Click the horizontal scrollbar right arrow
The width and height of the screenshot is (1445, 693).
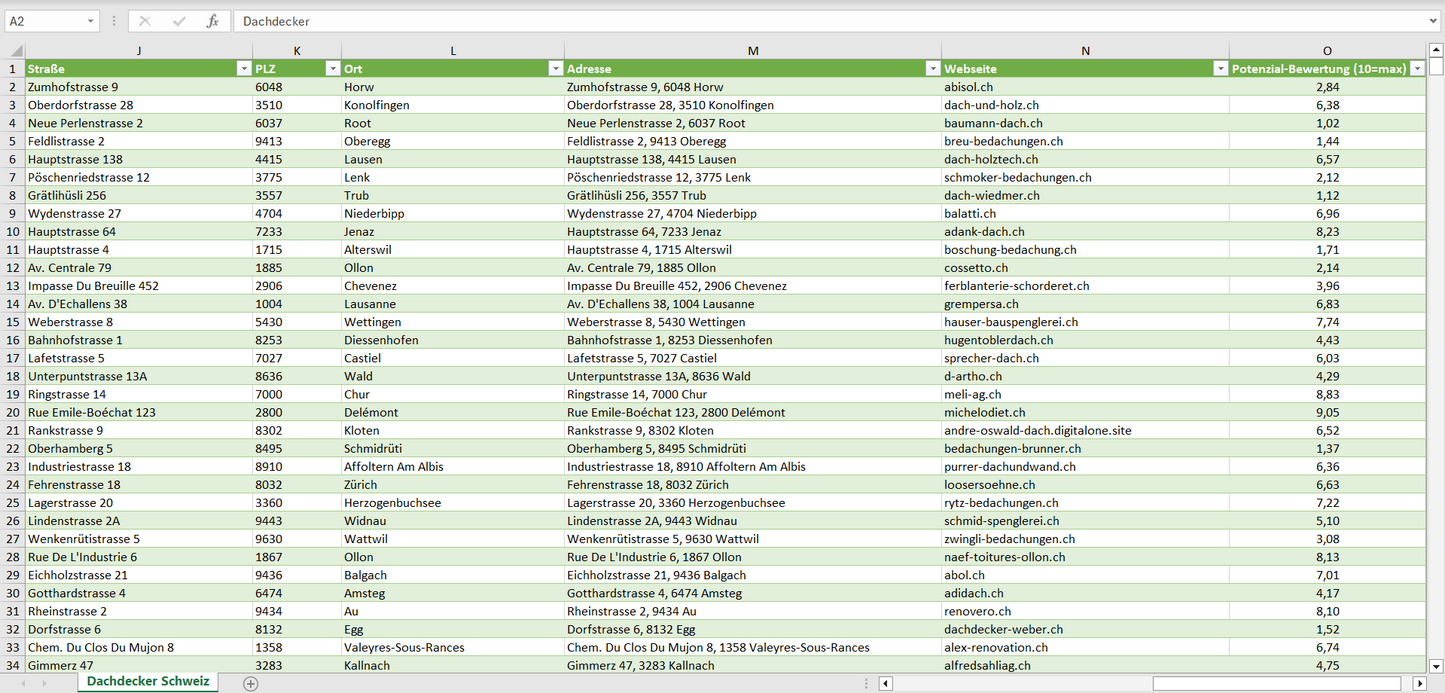tap(1419, 684)
